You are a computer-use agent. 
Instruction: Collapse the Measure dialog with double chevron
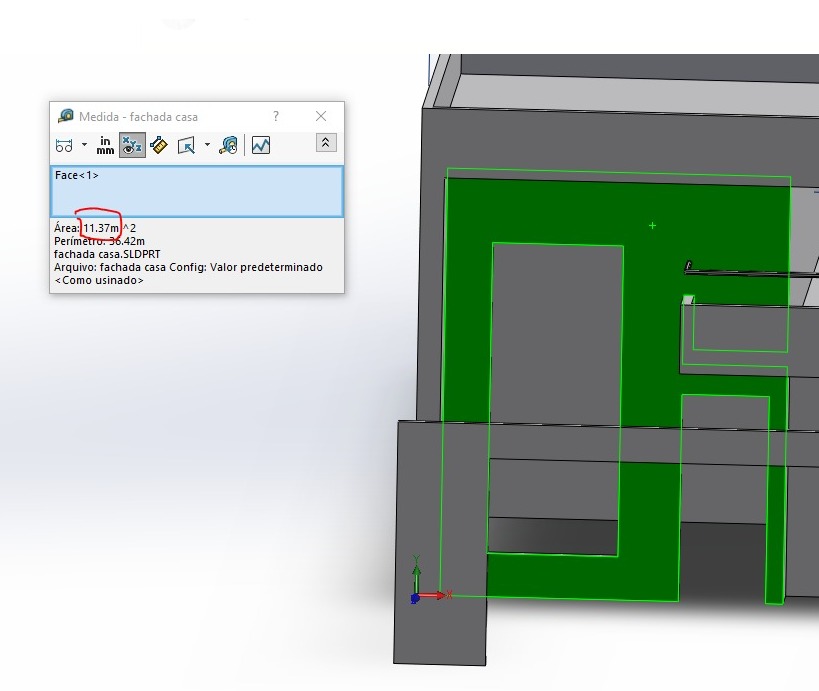[x=325, y=143]
